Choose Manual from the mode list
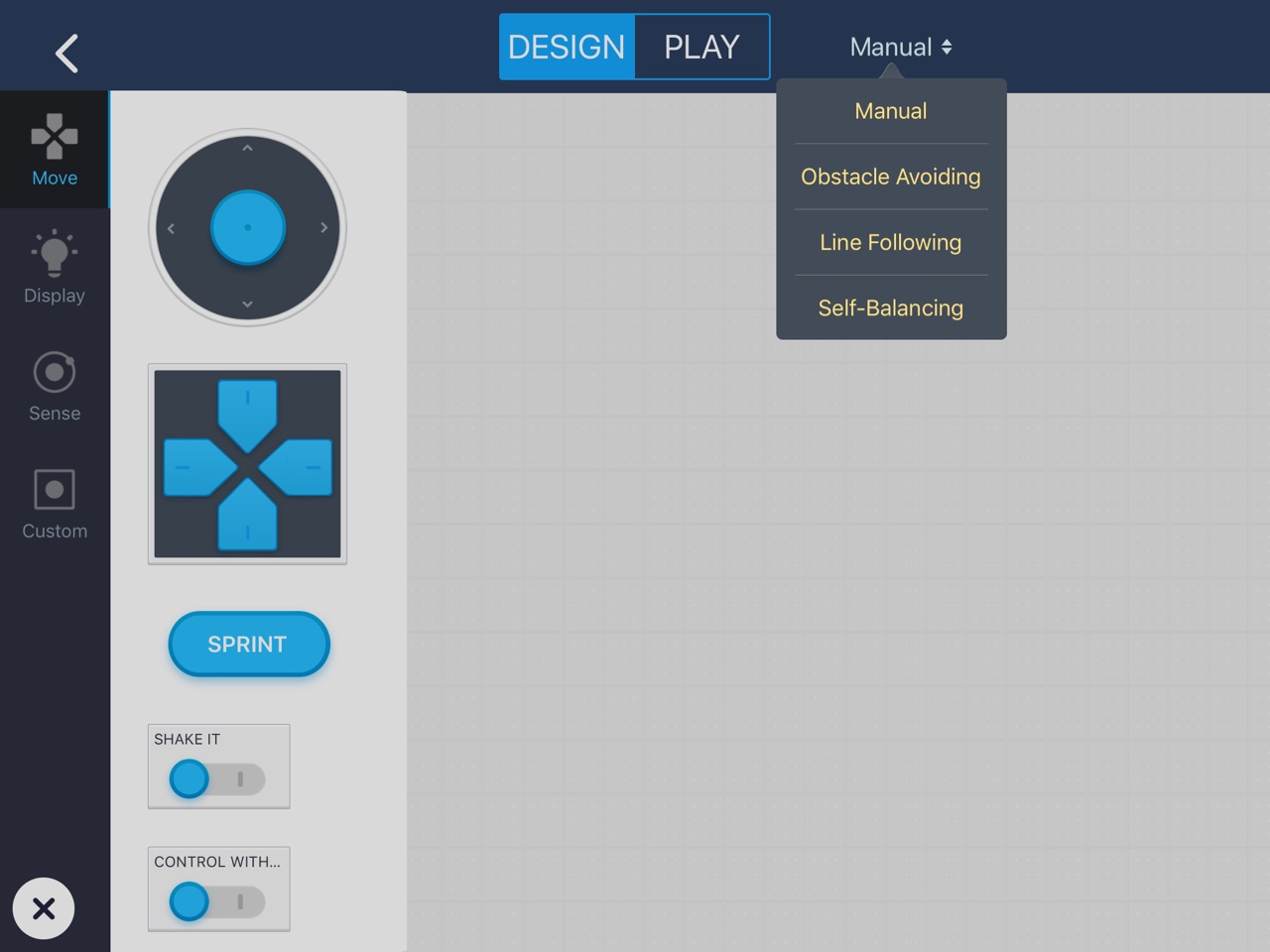1270x952 pixels. pos(891,111)
